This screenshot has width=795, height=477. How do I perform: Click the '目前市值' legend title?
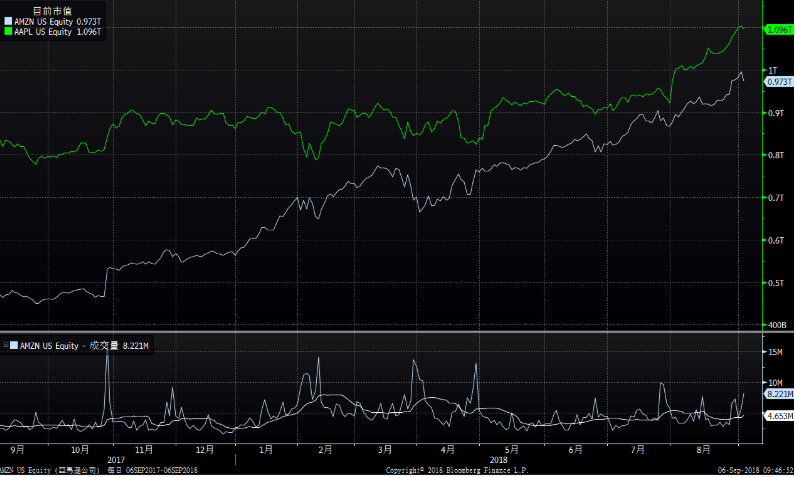[x=52, y=11]
